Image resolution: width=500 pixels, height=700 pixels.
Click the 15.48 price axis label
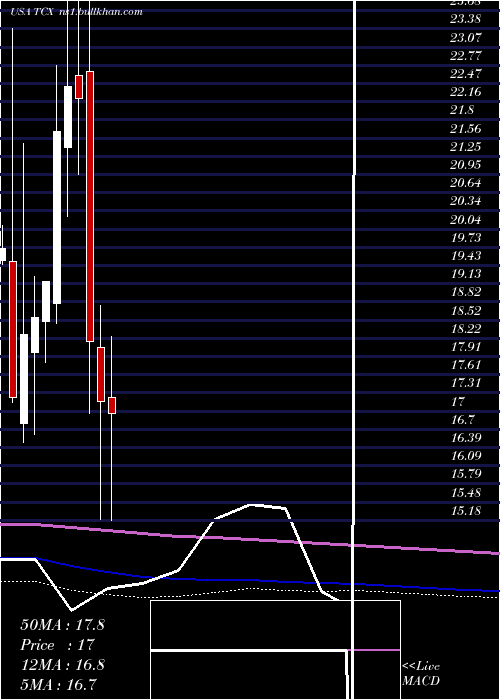(466, 493)
